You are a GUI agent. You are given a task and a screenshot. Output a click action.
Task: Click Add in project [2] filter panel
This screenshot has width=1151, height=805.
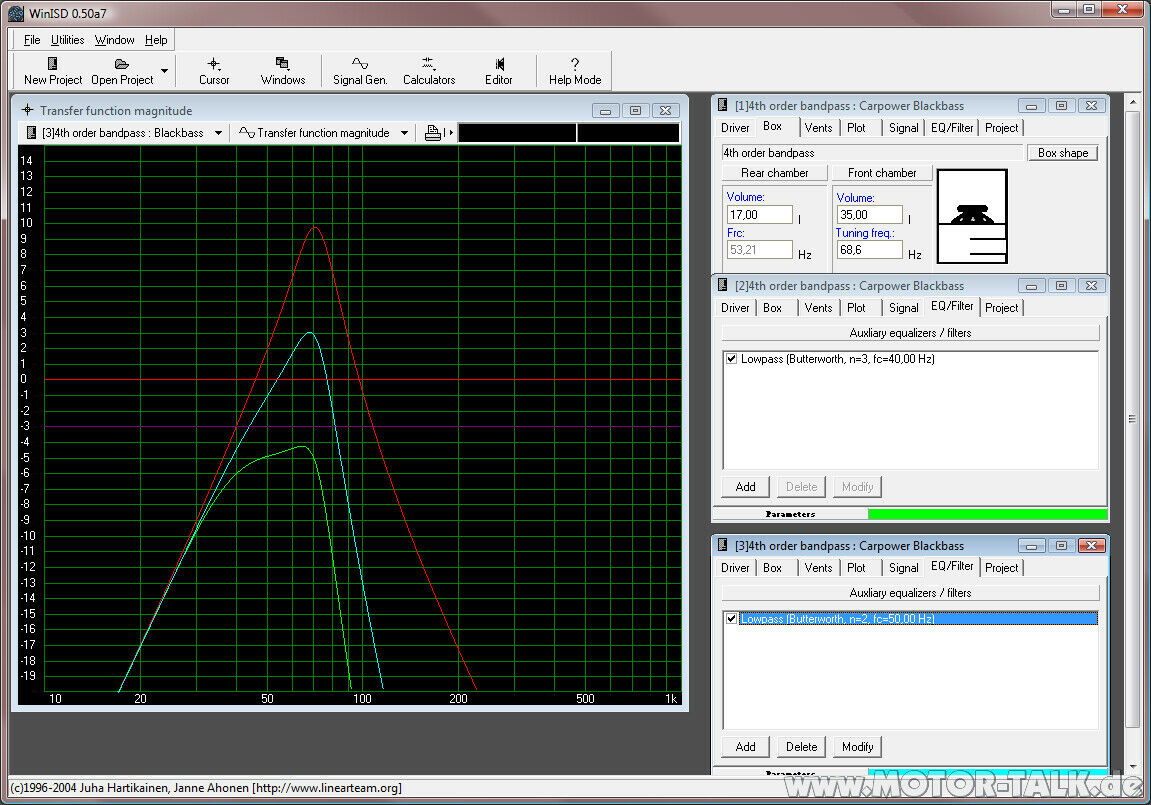pos(745,487)
